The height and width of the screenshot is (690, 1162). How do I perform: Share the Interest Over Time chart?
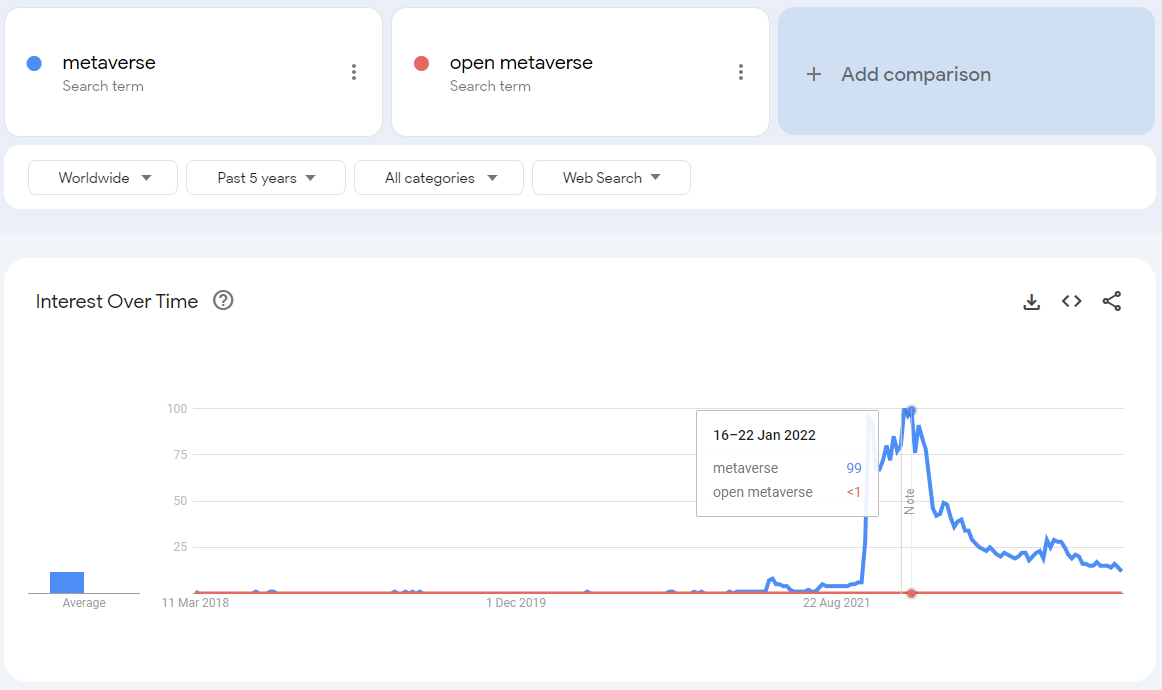pyautogui.click(x=1112, y=302)
